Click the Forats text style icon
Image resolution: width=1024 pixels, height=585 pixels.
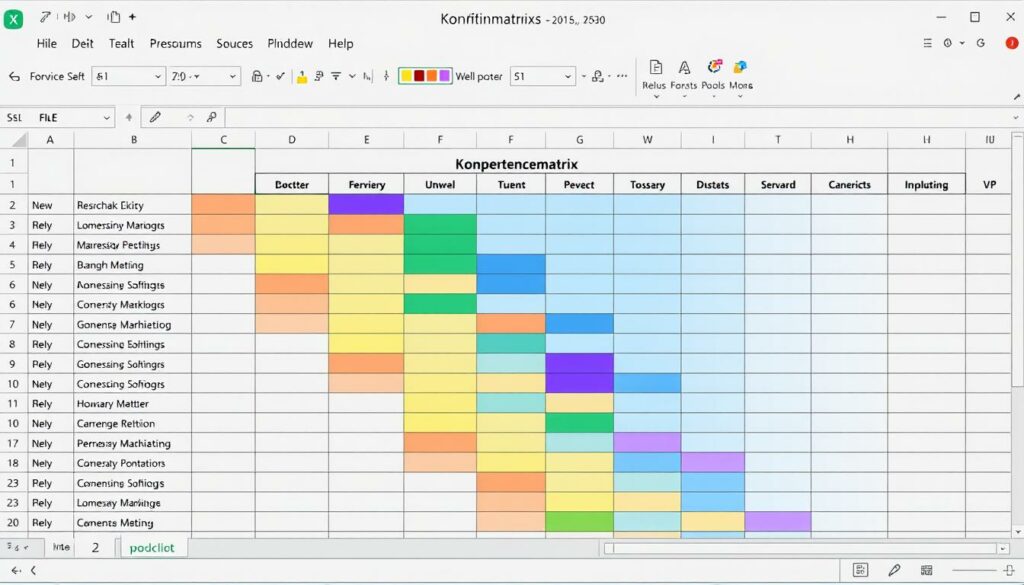(x=684, y=68)
